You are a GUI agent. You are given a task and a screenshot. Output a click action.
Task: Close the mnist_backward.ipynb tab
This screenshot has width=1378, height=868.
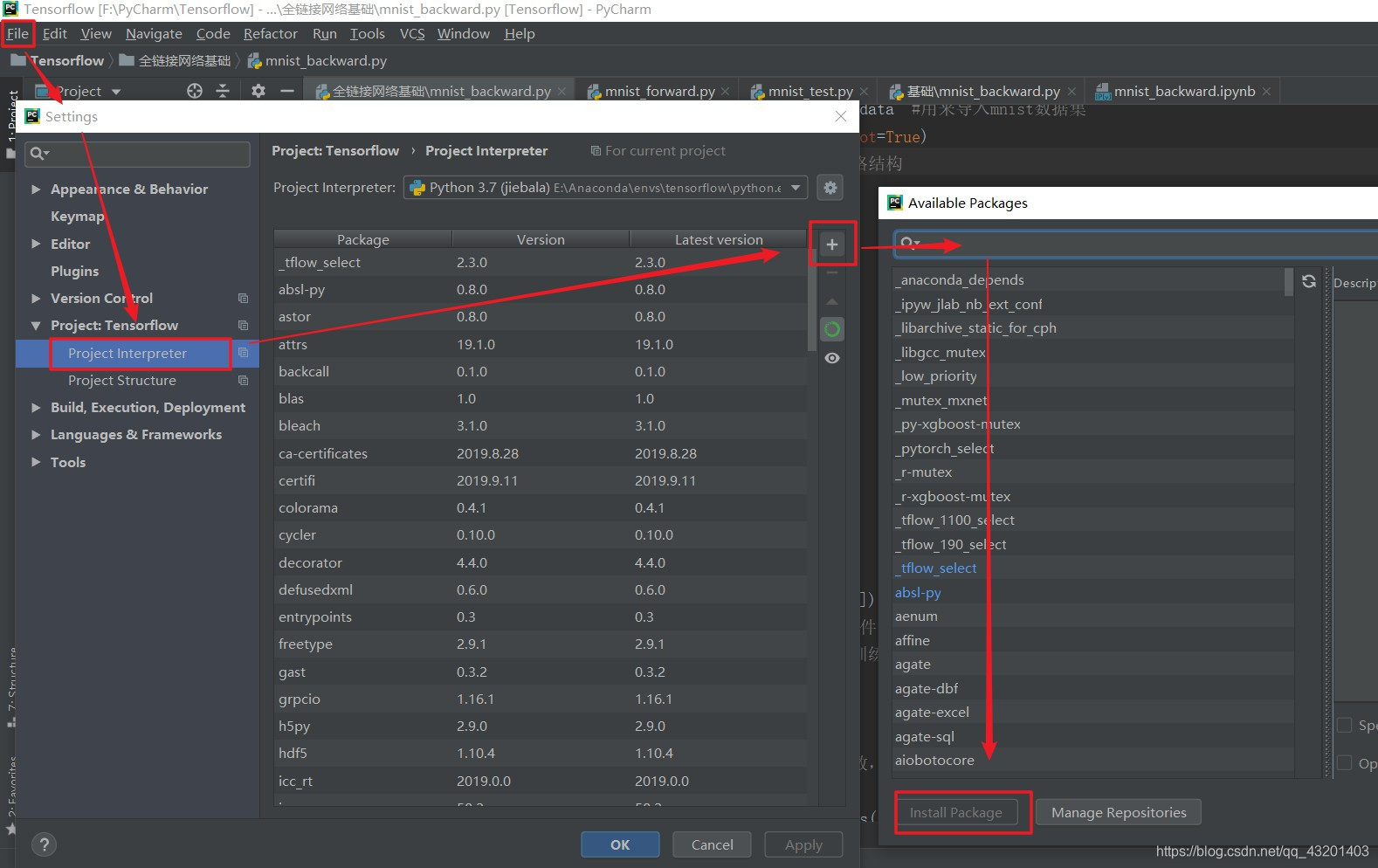pos(1266,92)
